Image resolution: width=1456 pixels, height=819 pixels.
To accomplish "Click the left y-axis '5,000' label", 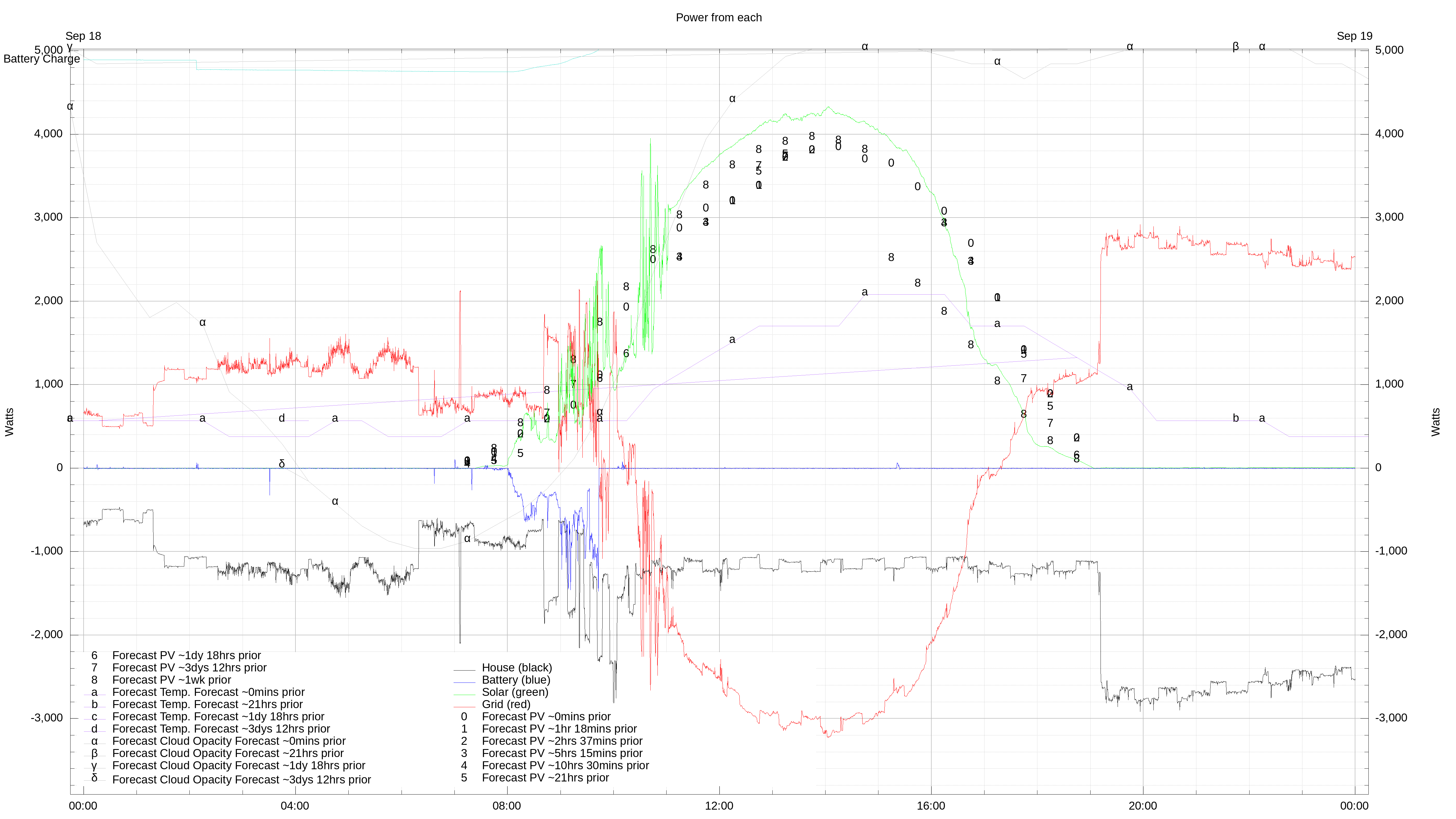I will pyautogui.click(x=49, y=50).
